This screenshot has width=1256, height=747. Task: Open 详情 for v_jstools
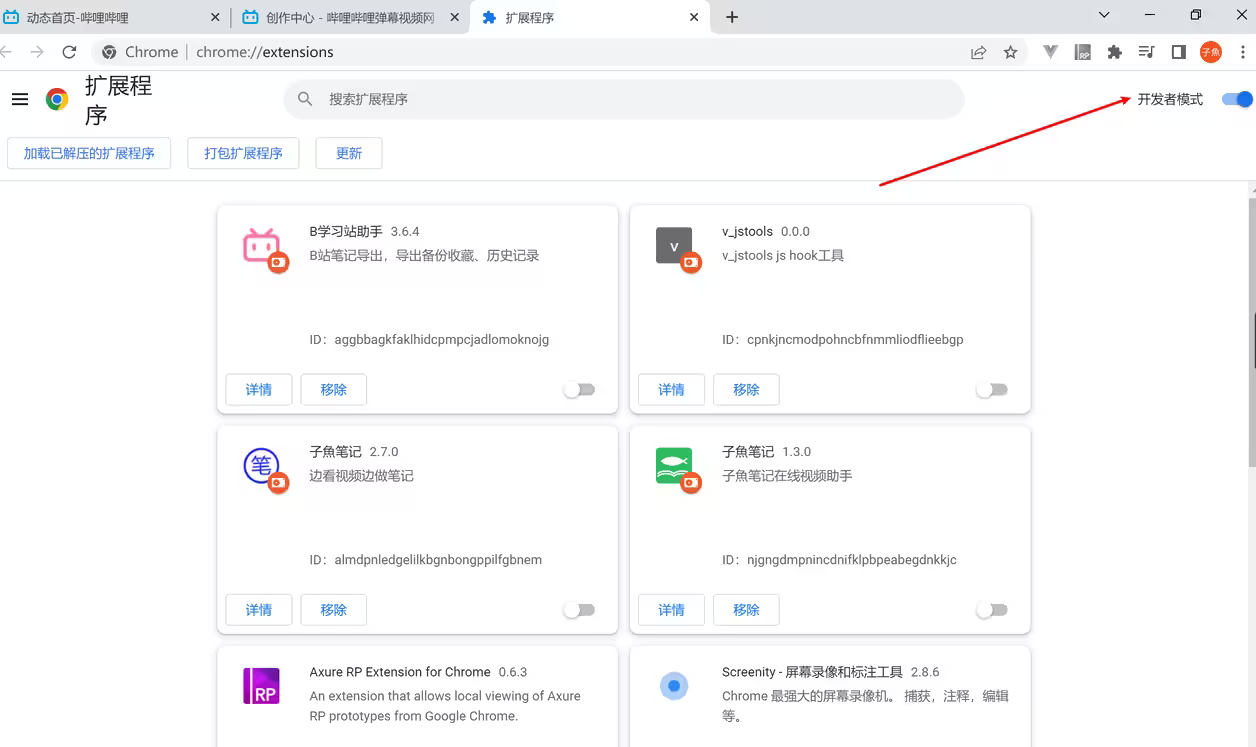(x=672, y=390)
